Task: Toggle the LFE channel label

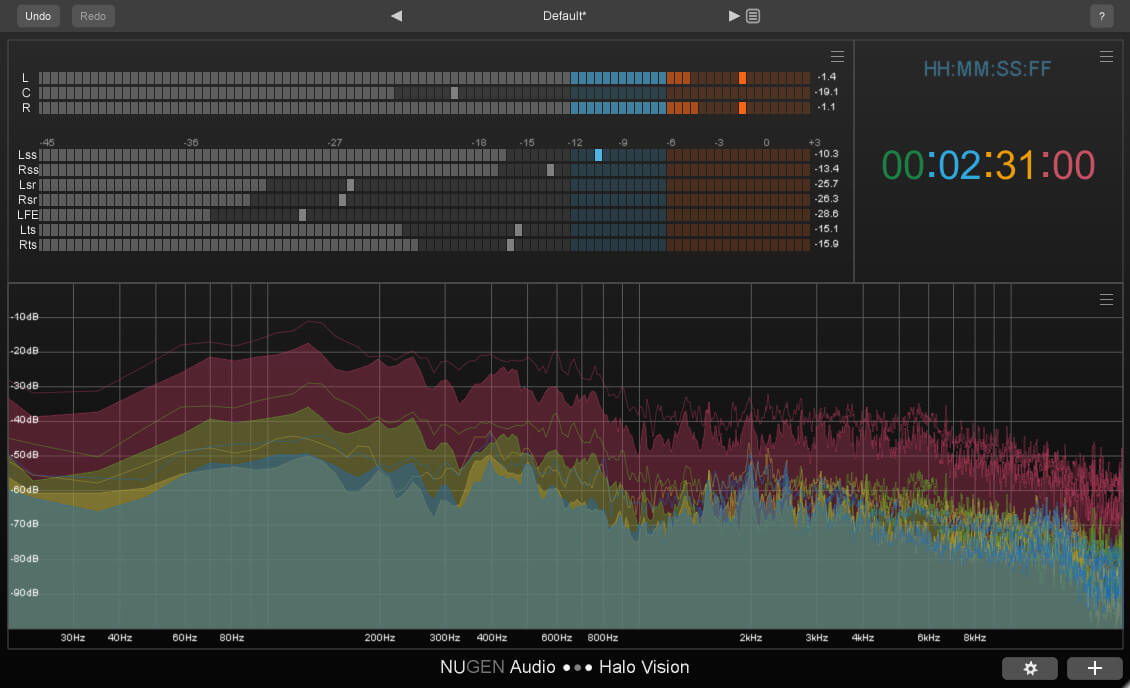Action: (27, 214)
